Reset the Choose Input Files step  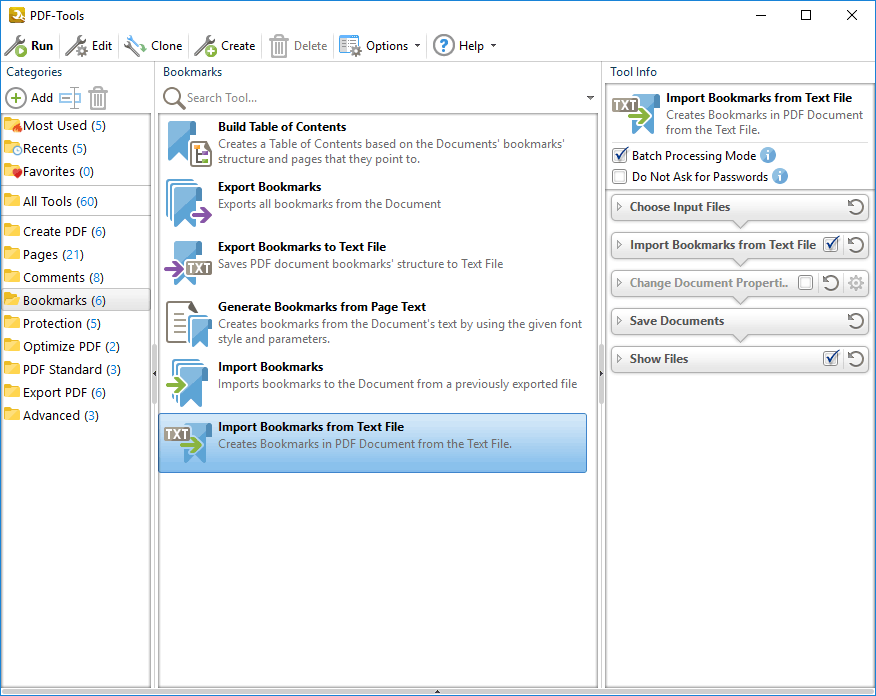855,207
